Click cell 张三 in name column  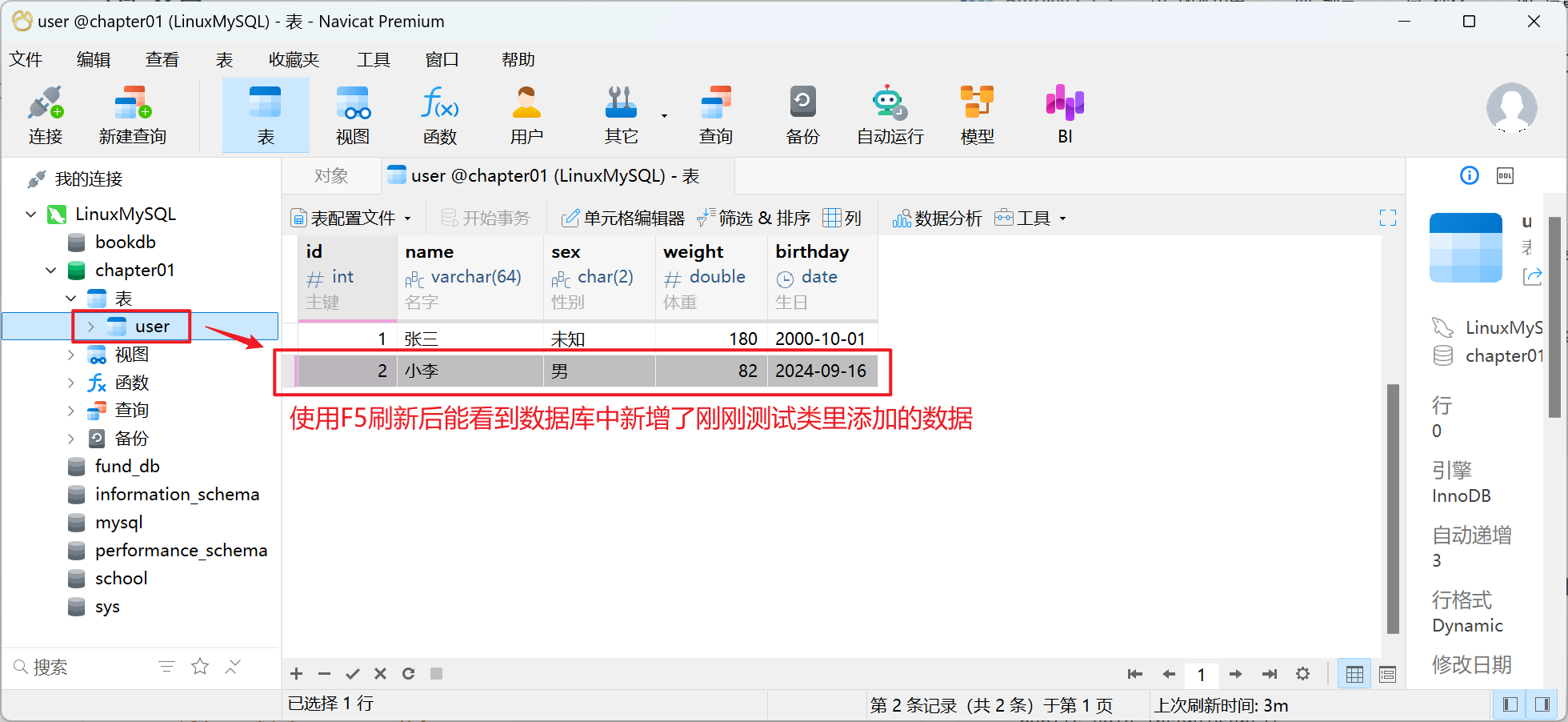click(x=470, y=339)
